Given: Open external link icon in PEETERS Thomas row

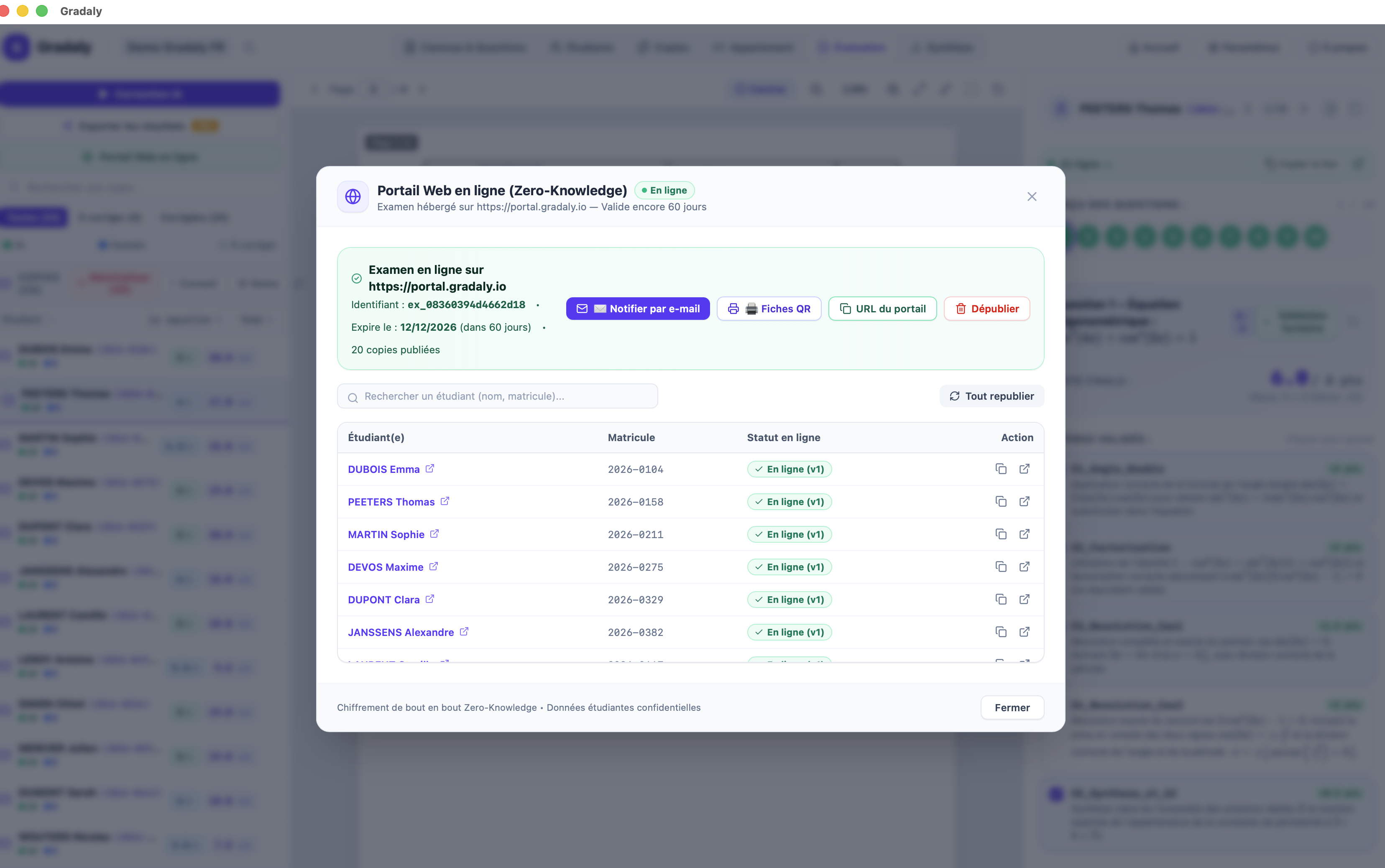Looking at the screenshot, I should coord(1024,502).
